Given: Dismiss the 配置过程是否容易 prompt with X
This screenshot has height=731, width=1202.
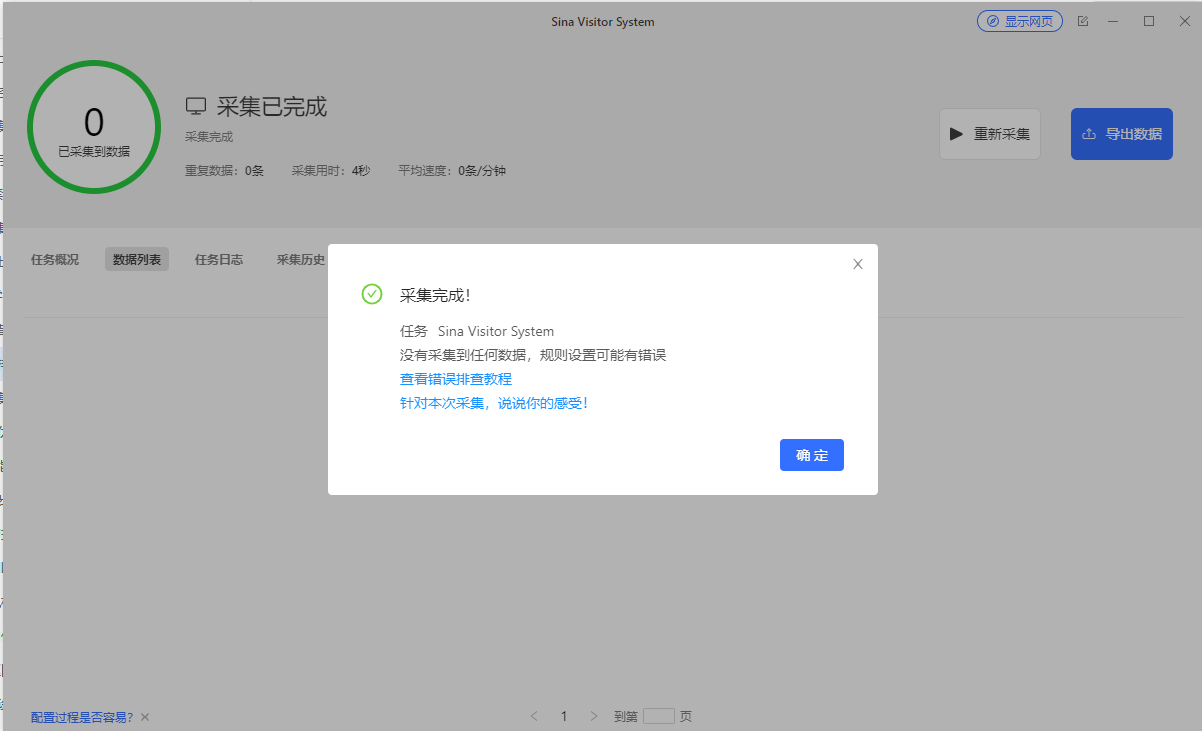Looking at the screenshot, I should (145, 717).
